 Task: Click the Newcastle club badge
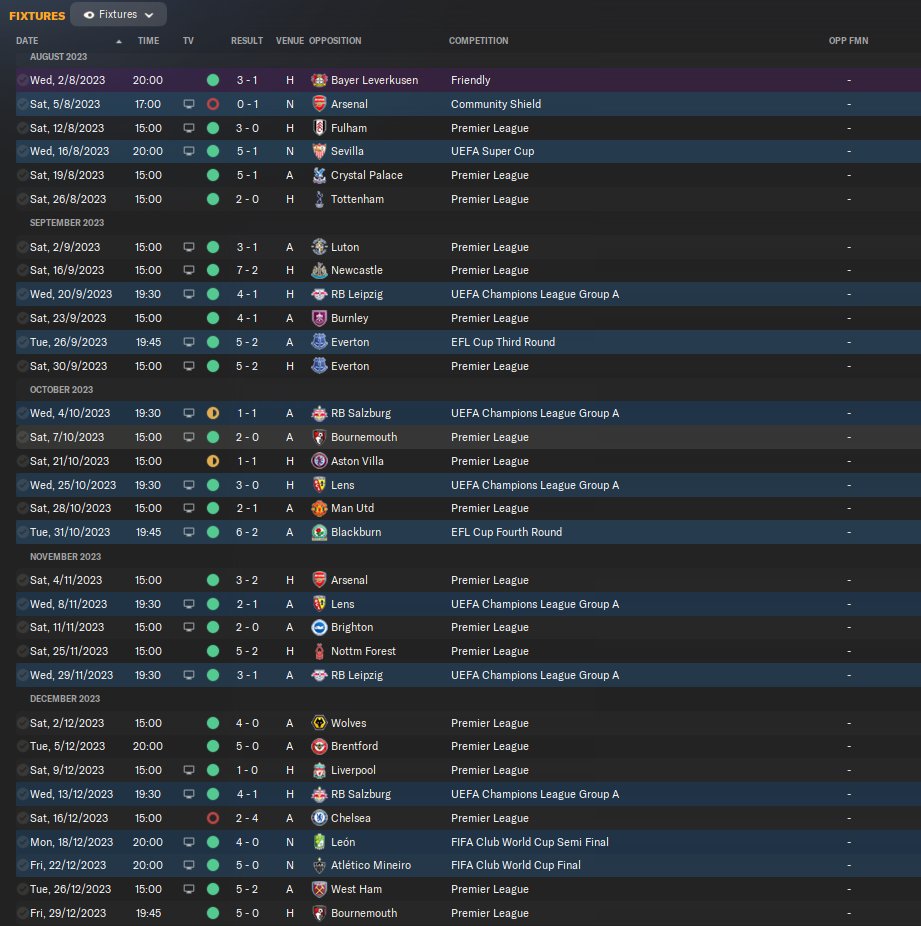pos(319,270)
